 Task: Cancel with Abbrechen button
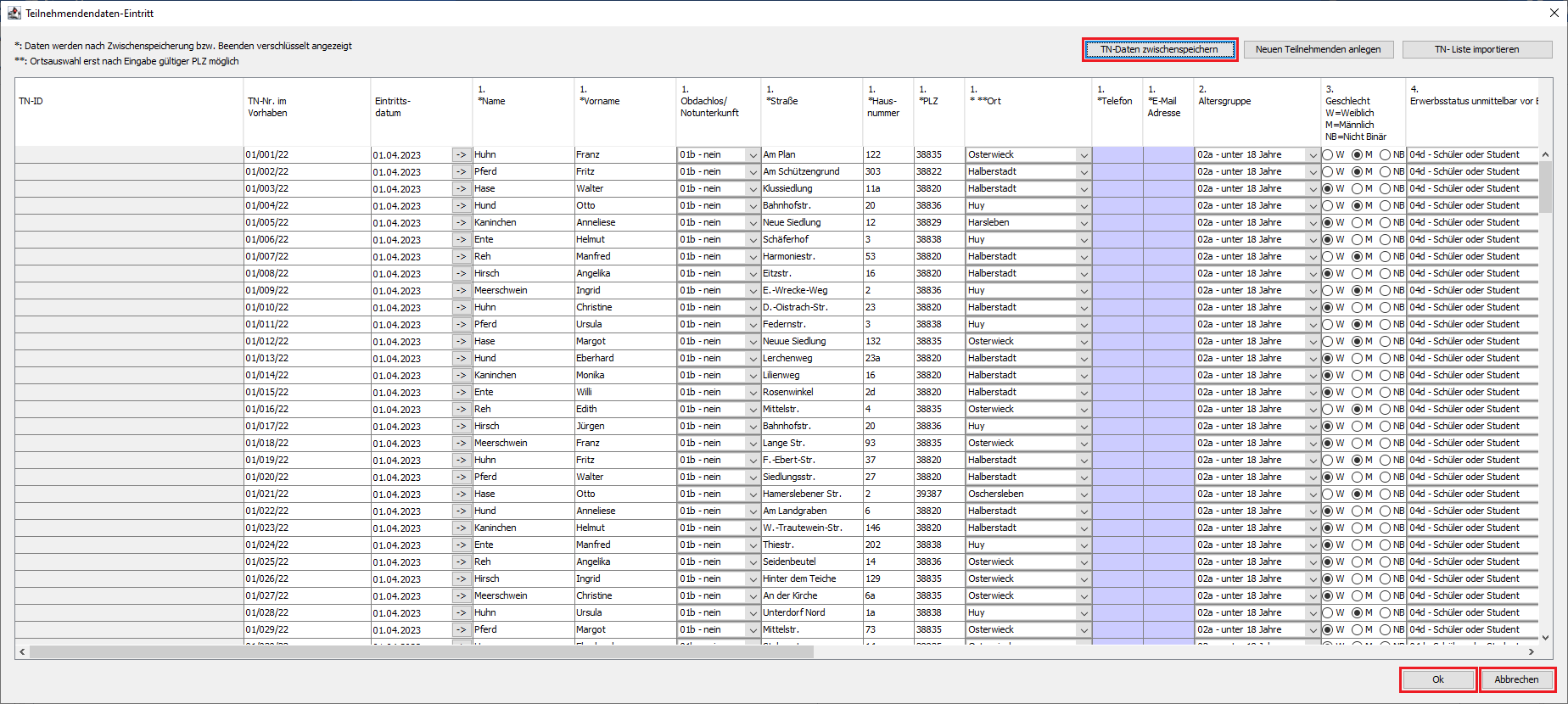(1516, 679)
